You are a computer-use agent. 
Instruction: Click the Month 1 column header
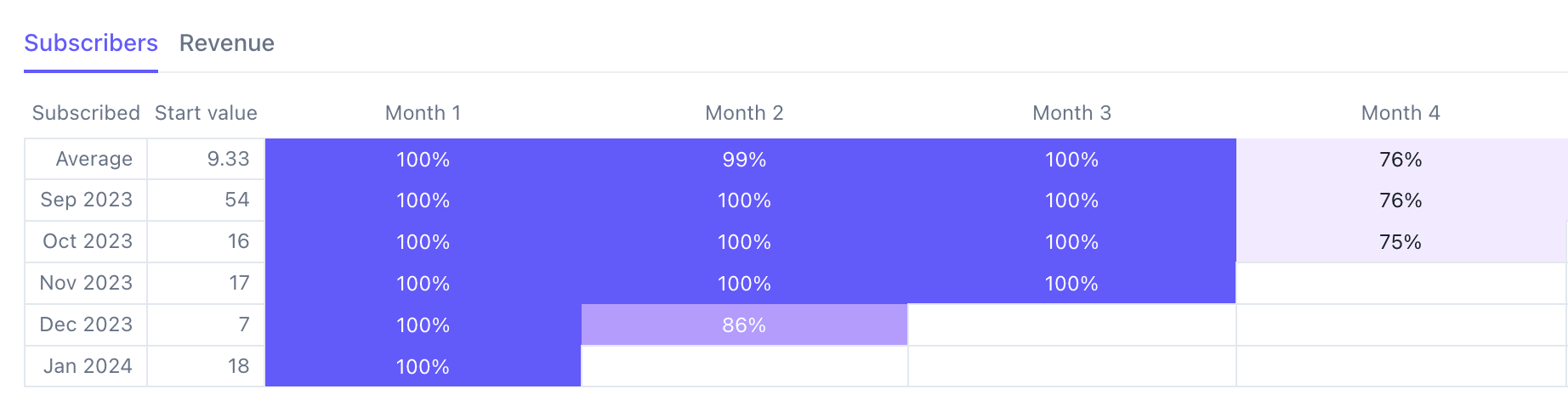coord(423,113)
